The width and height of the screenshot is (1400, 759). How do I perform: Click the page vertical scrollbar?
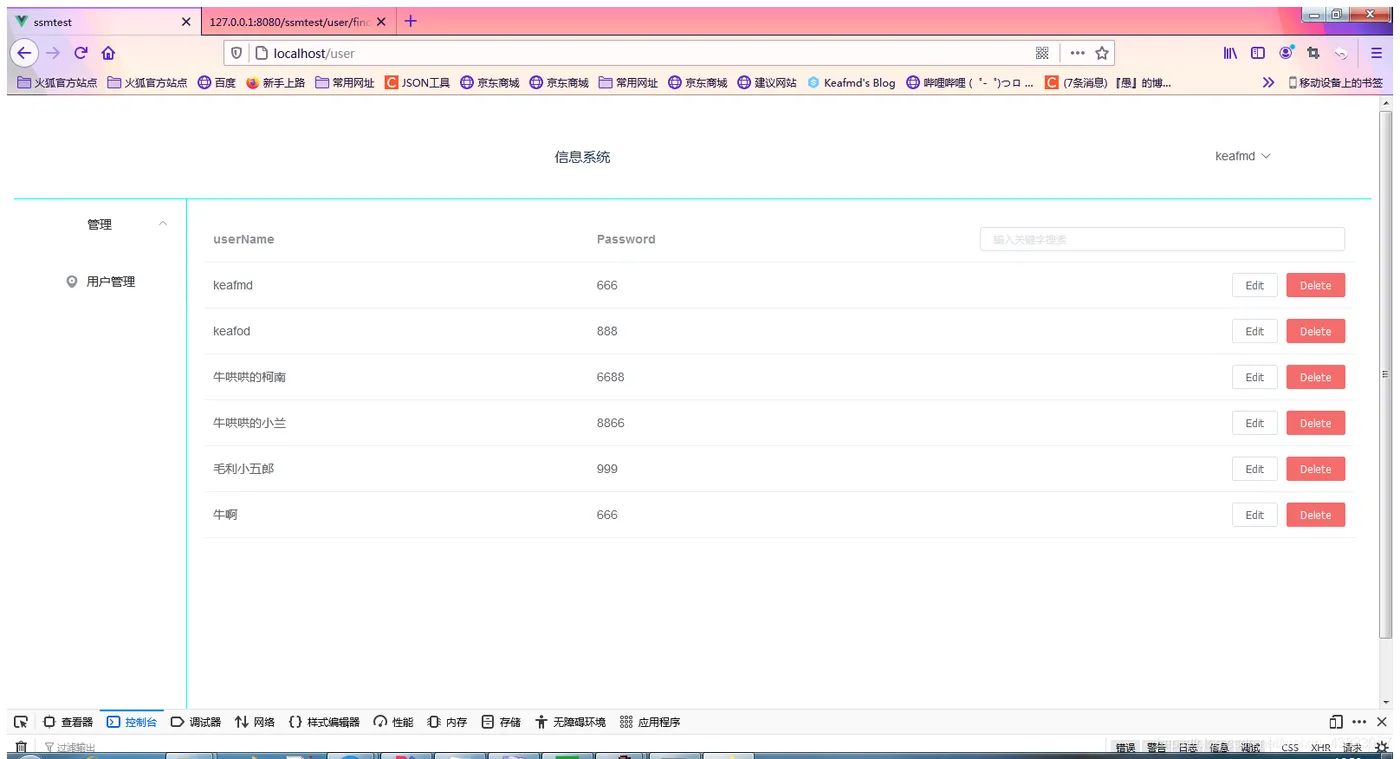click(1385, 375)
